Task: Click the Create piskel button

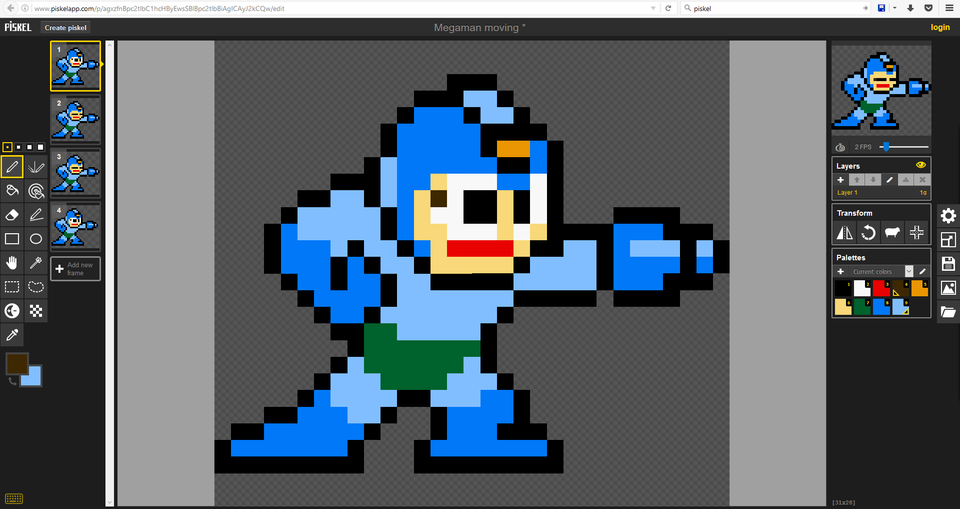Action: pos(64,27)
